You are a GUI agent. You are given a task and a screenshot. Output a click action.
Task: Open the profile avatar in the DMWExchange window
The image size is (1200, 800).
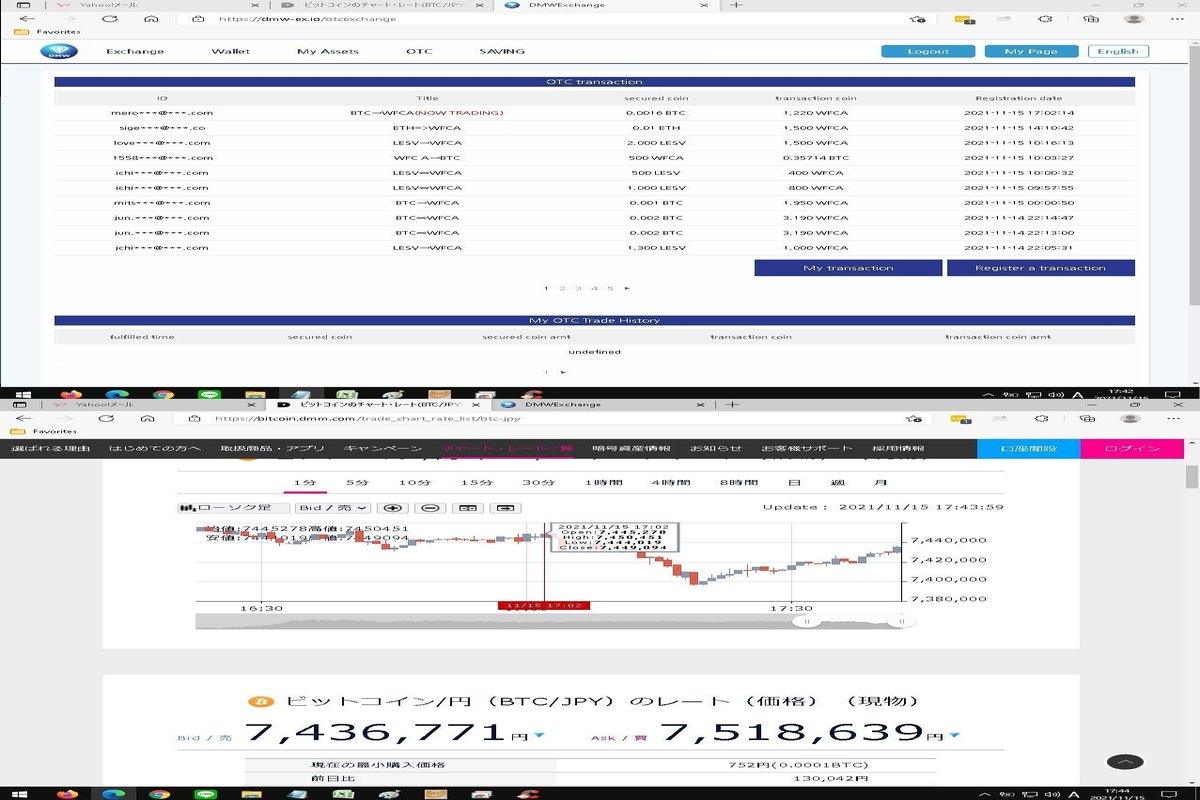pos(1135,19)
